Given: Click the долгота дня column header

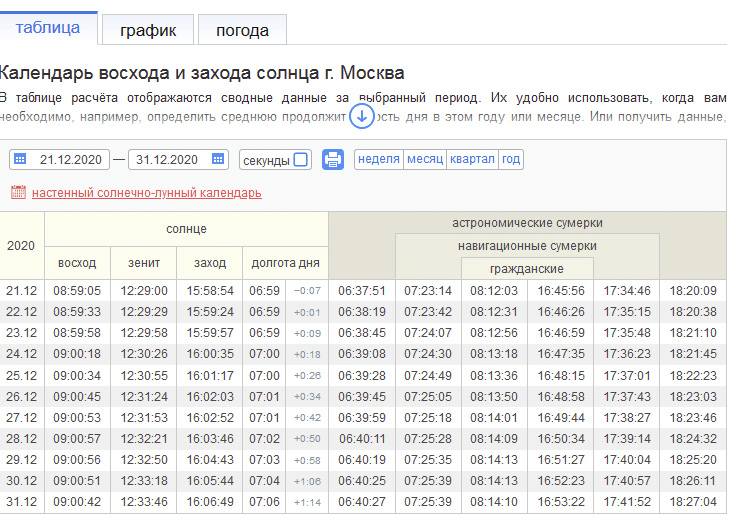Looking at the screenshot, I should (285, 263).
